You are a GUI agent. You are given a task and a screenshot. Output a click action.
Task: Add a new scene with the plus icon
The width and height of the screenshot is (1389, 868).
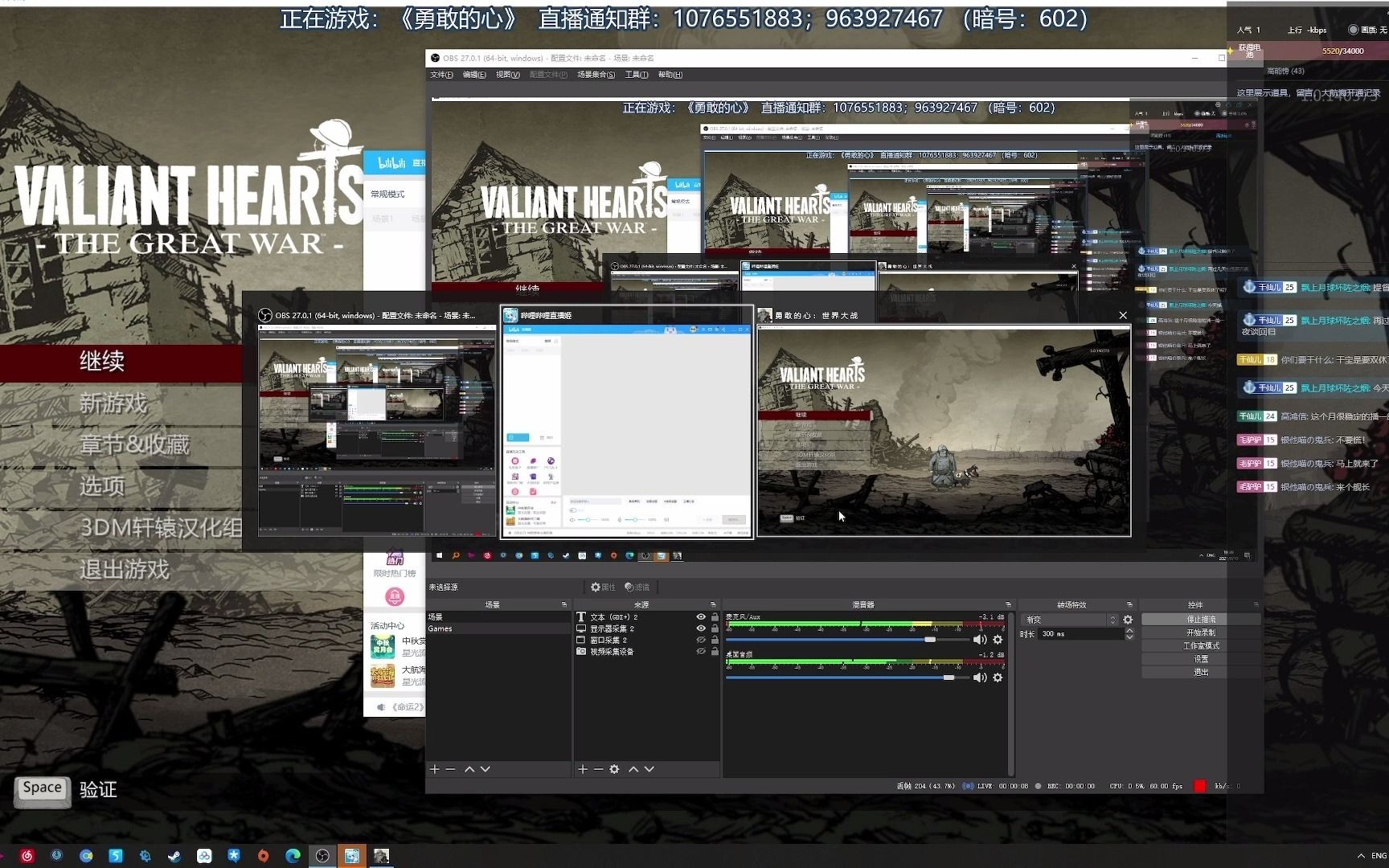coord(435,769)
